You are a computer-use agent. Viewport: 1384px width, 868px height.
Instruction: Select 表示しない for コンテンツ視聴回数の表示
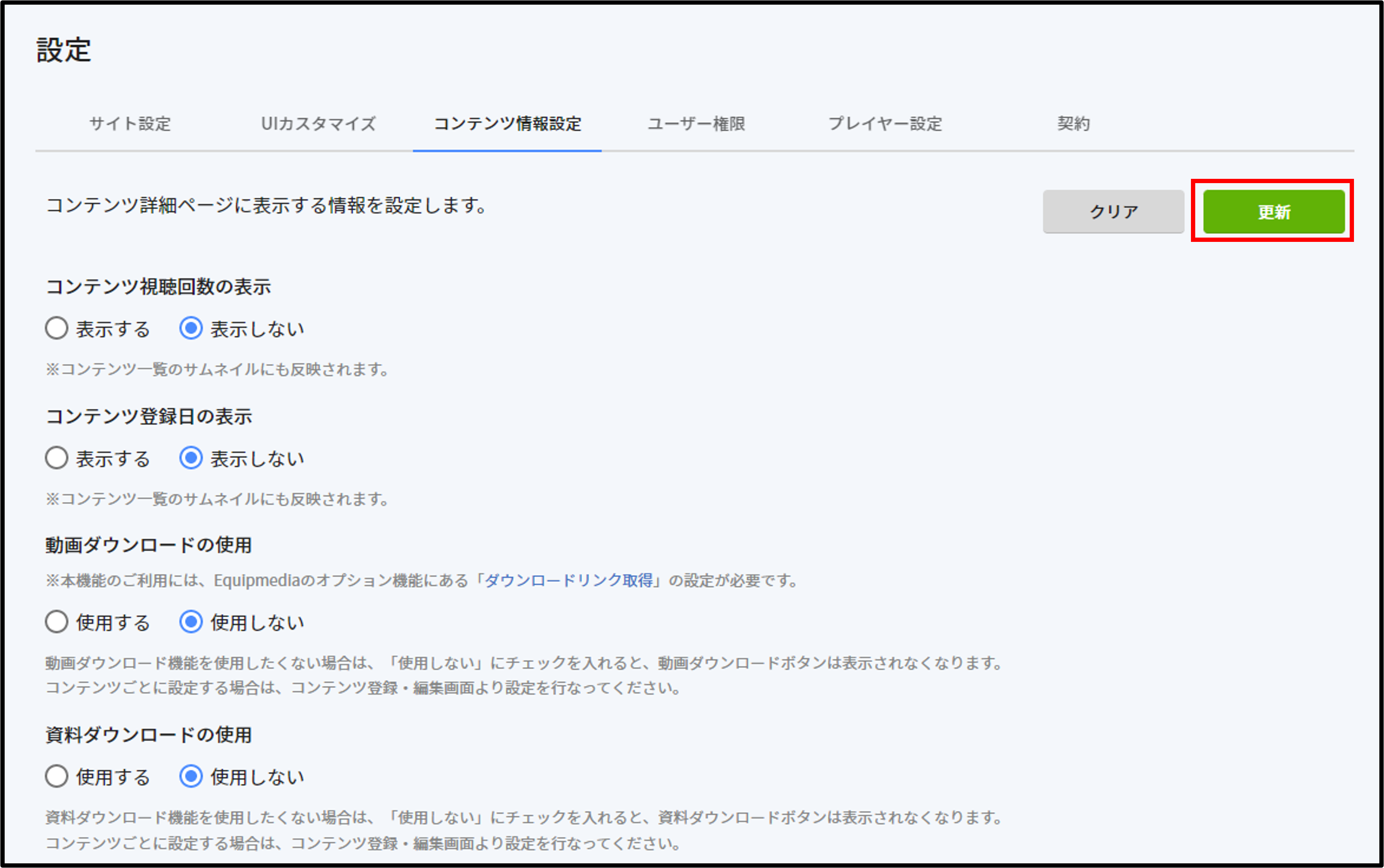pyautogui.click(x=190, y=329)
